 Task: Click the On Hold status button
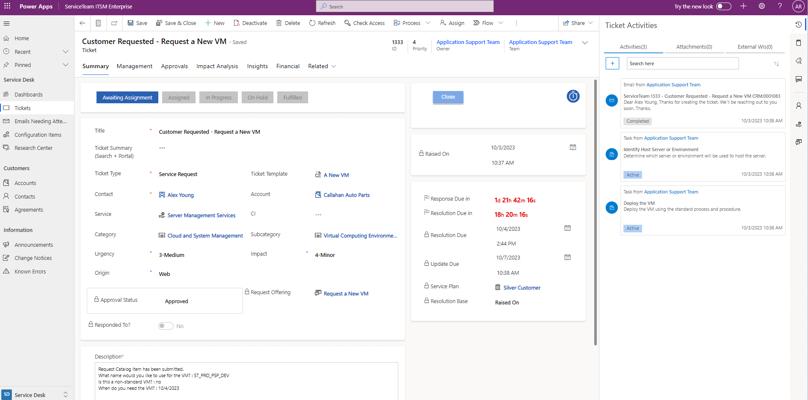(x=257, y=97)
